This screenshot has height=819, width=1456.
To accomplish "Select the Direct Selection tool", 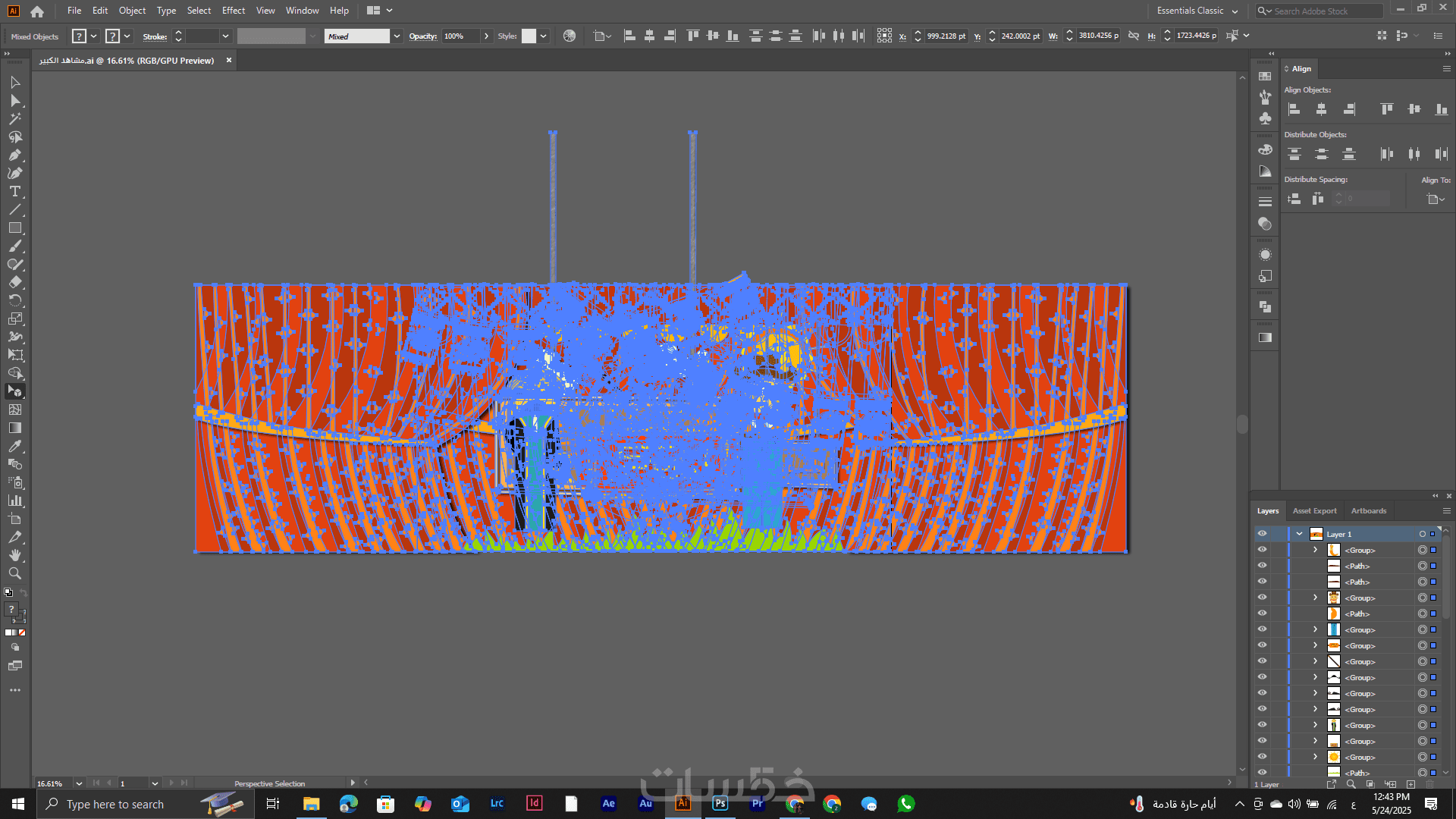I will [x=14, y=101].
